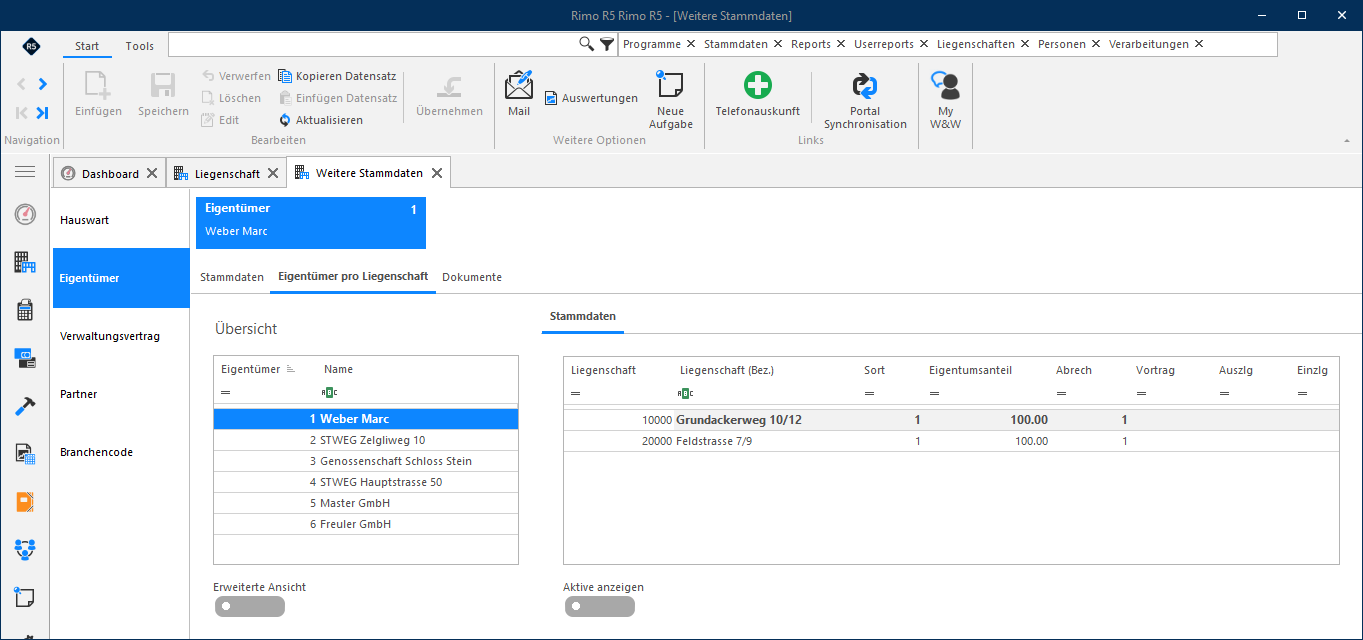1363x640 pixels.
Task: Open the Eigentumsanteil filter operator
Action: (934, 393)
